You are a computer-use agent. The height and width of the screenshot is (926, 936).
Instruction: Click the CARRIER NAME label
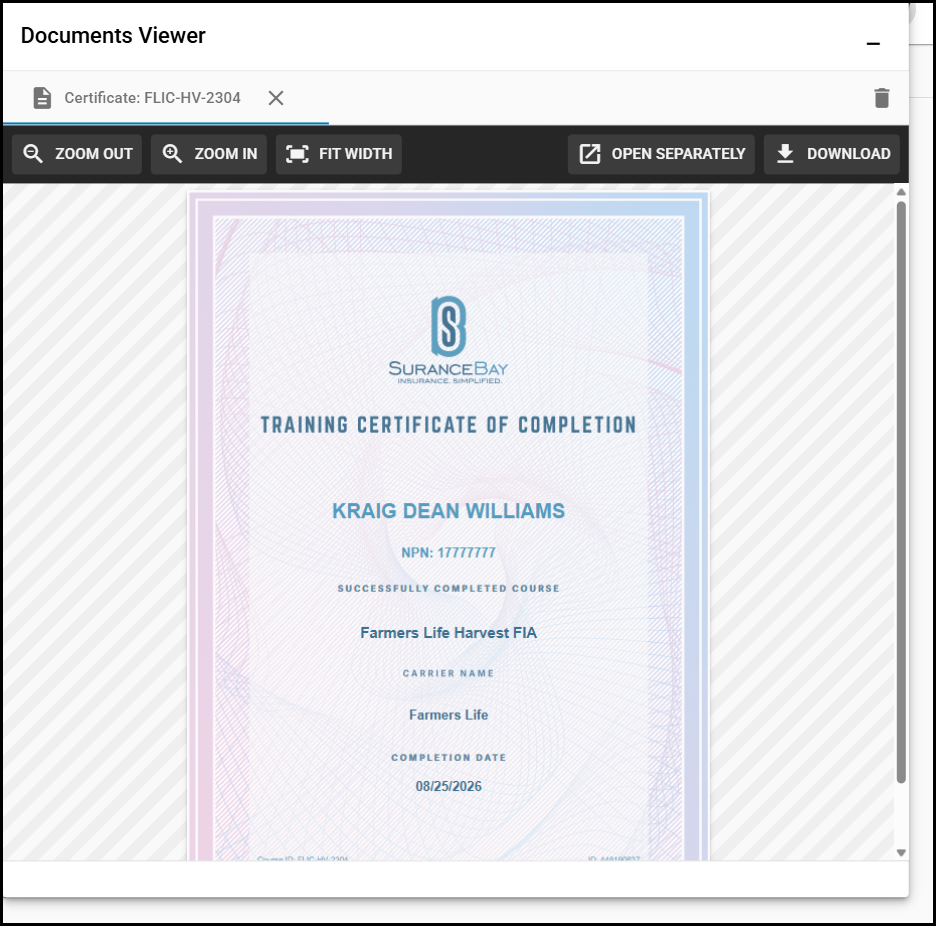tap(448, 673)
